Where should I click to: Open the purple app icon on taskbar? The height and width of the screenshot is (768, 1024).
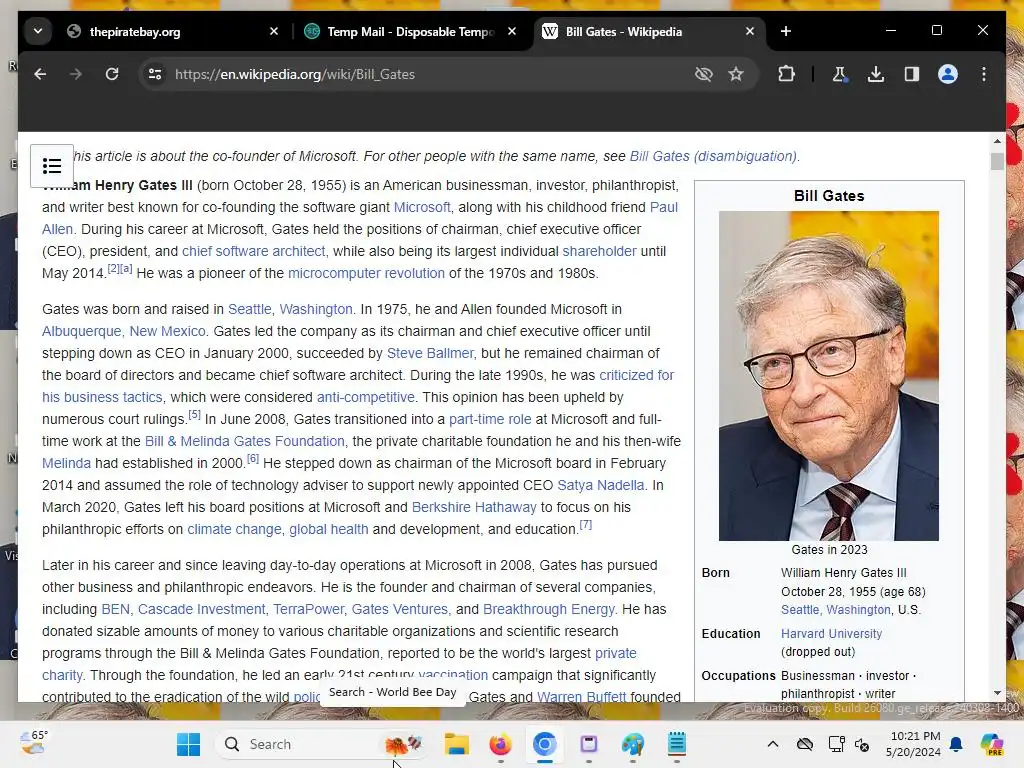588,744
